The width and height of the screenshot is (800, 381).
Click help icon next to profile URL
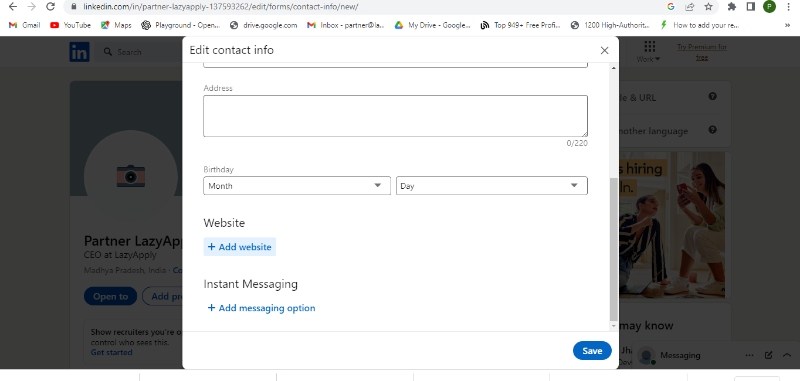pyautogui.click(x=713, y=96)
